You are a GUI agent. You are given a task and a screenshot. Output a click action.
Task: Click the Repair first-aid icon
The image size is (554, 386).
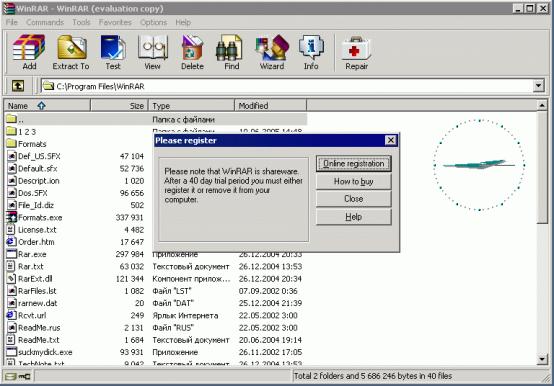pos(356,52)
